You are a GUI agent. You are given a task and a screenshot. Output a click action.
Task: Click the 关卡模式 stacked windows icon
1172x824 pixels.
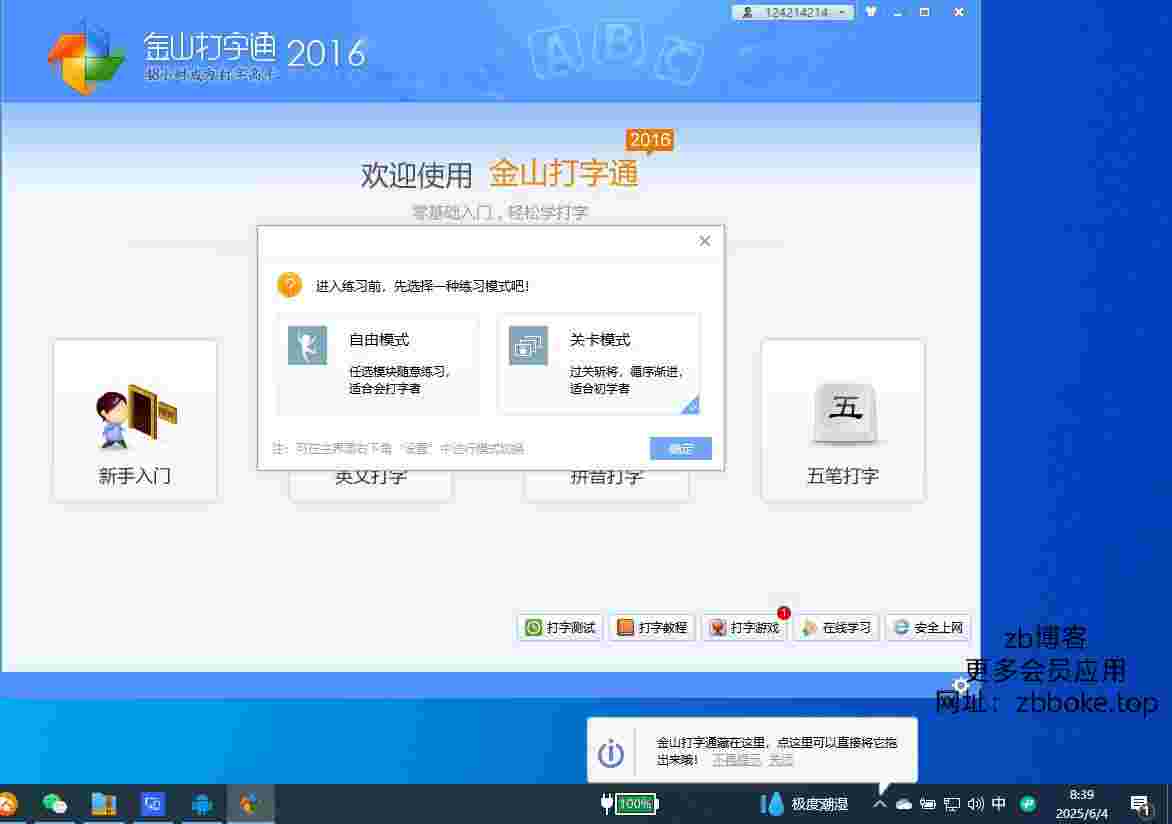coord(528,345)
